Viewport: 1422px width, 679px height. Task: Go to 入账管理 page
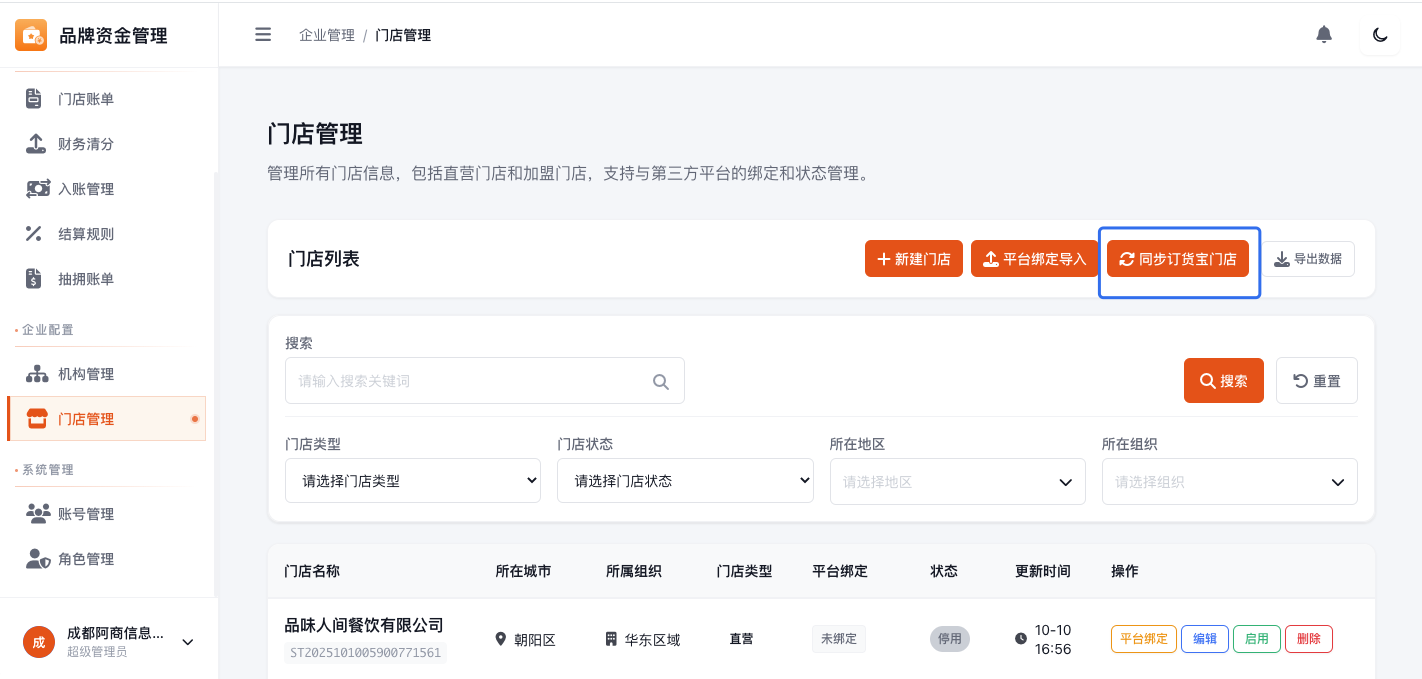[x=85, y=189]
